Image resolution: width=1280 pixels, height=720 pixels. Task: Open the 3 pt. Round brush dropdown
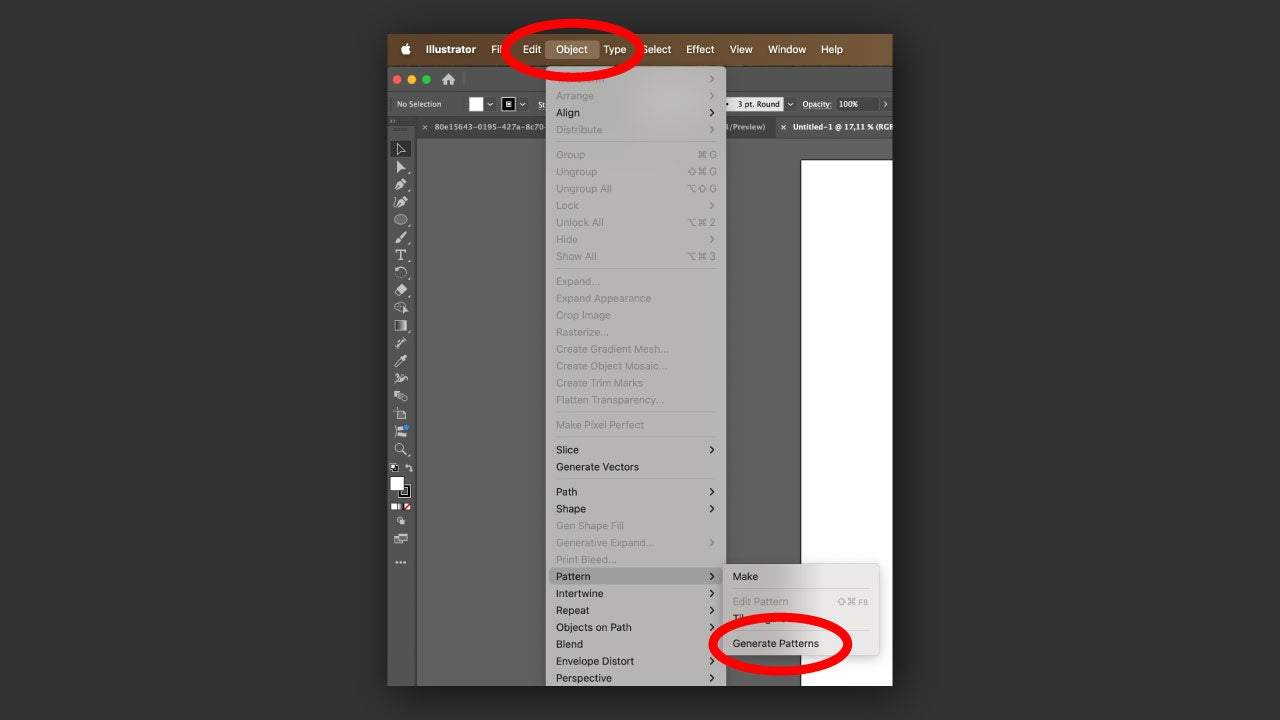(x=790, y=104)
